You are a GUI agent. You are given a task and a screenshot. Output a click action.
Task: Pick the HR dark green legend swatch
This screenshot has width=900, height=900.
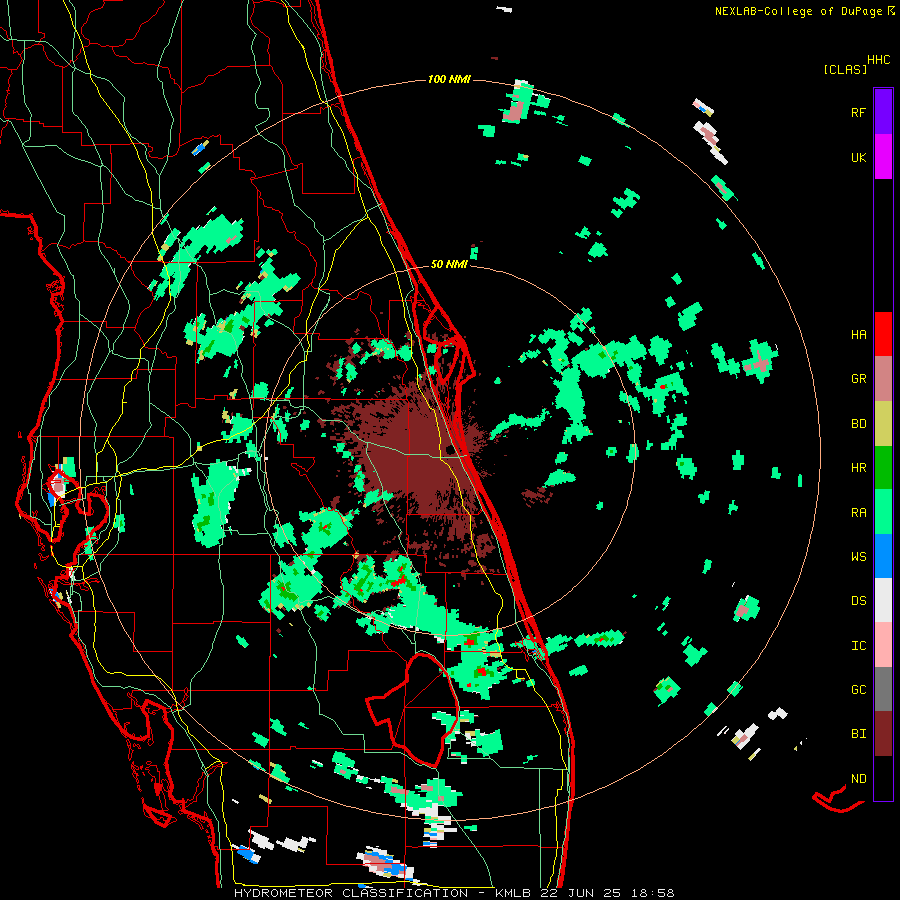(x=883, y=468)
